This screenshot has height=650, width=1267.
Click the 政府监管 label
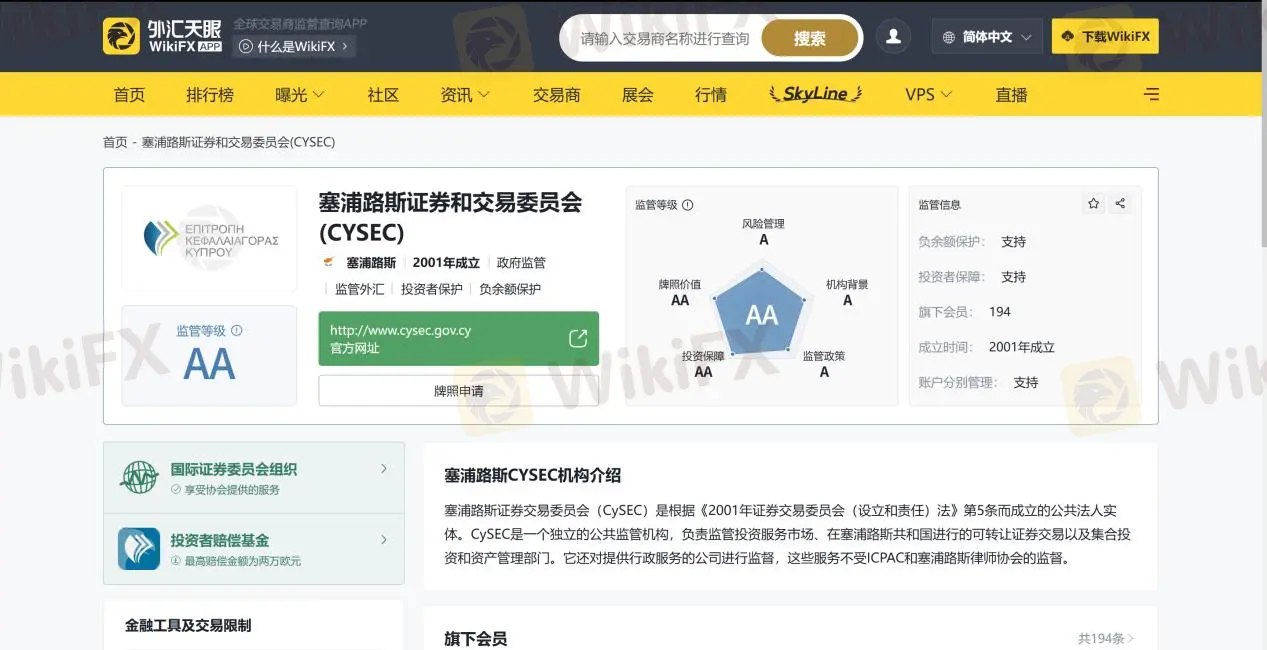[521, 263]
